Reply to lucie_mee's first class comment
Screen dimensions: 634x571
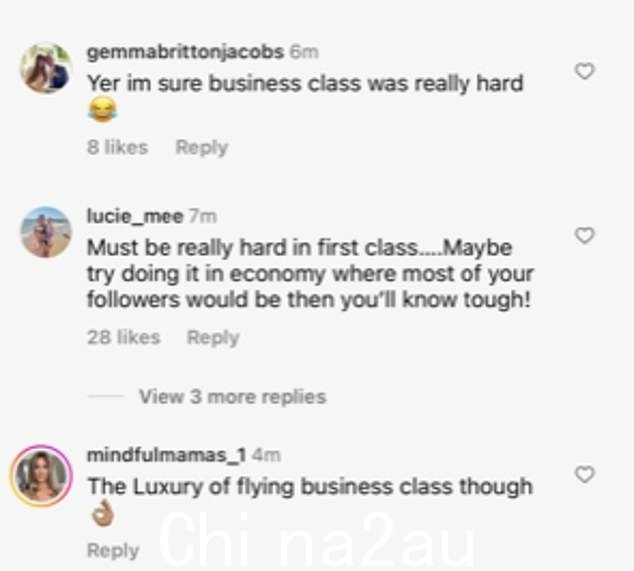coord(213,337)
